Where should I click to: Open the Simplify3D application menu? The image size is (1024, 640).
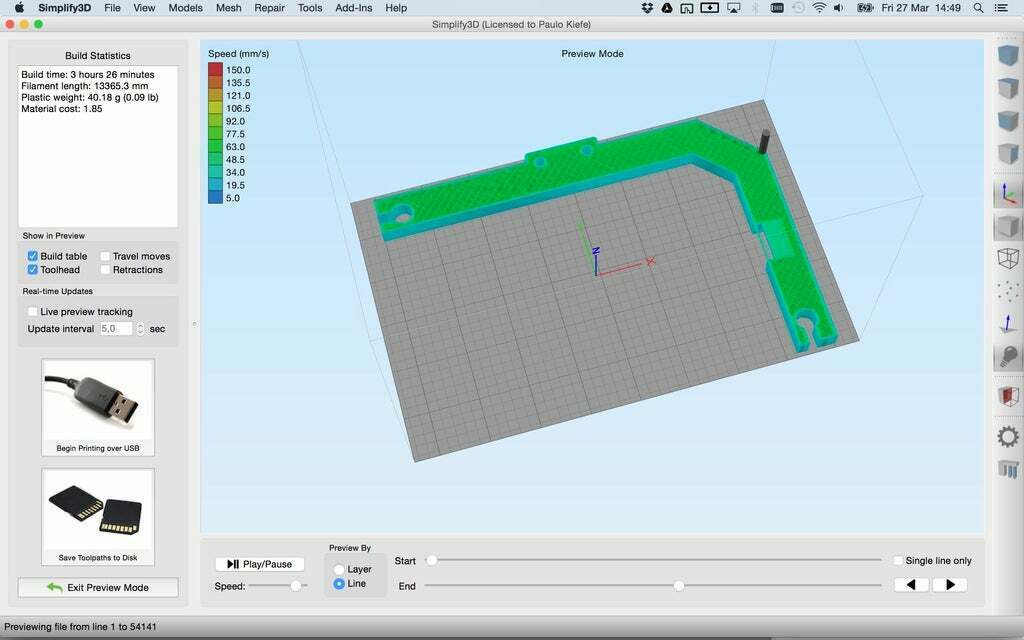point(65,8)
